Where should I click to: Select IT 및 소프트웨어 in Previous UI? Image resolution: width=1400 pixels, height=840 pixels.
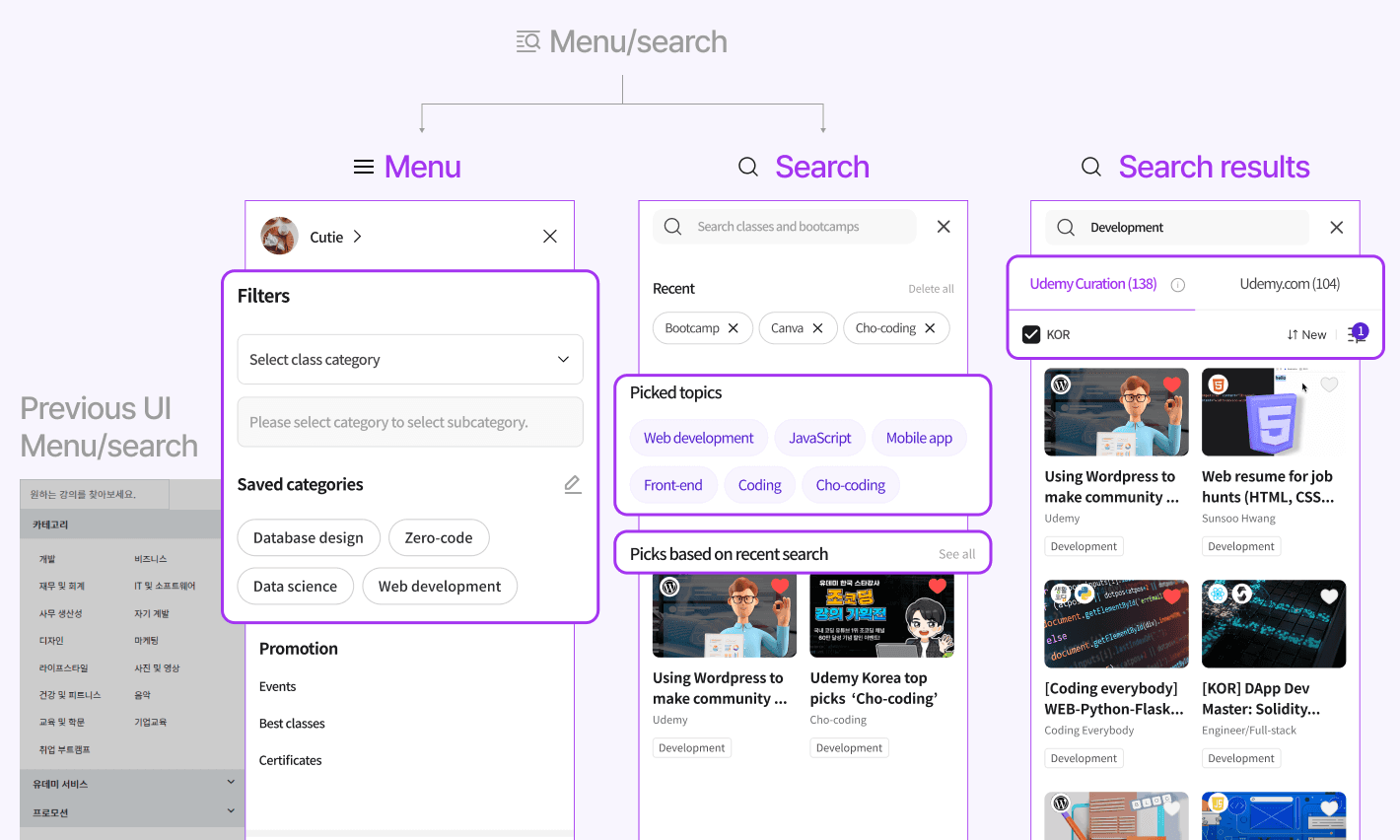pos(165,586)
